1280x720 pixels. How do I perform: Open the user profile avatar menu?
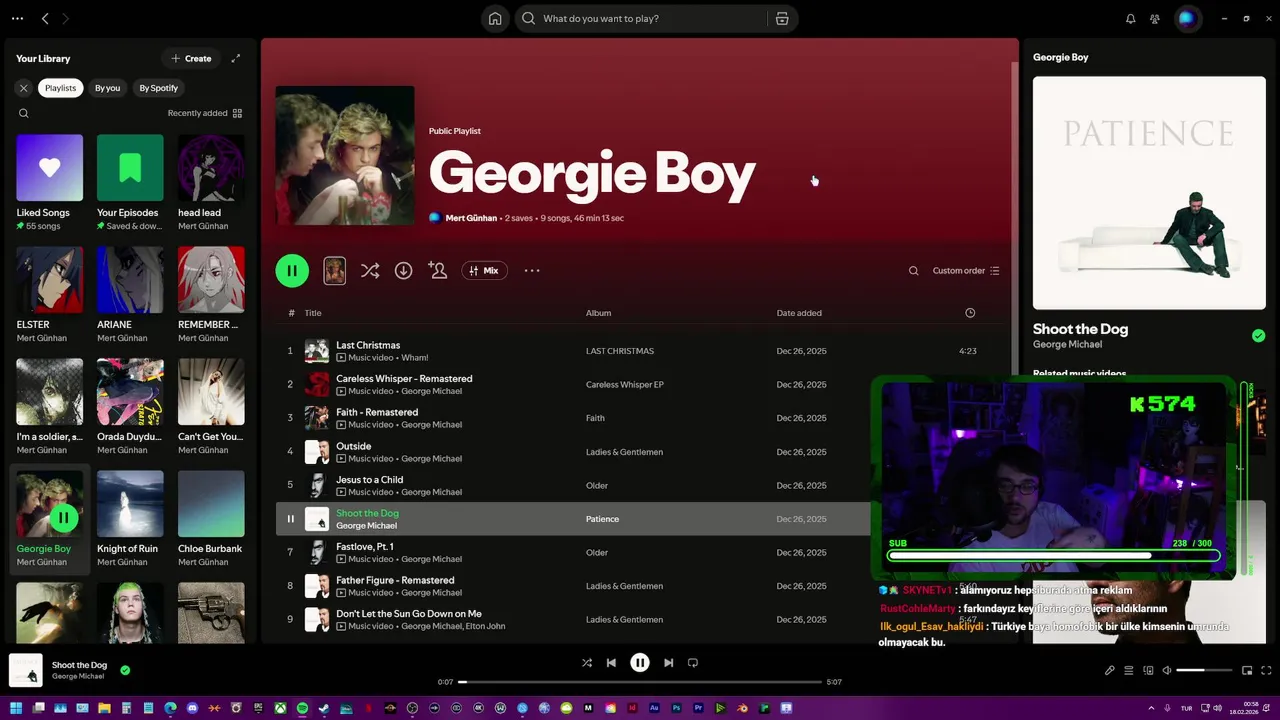(1186, 18)
